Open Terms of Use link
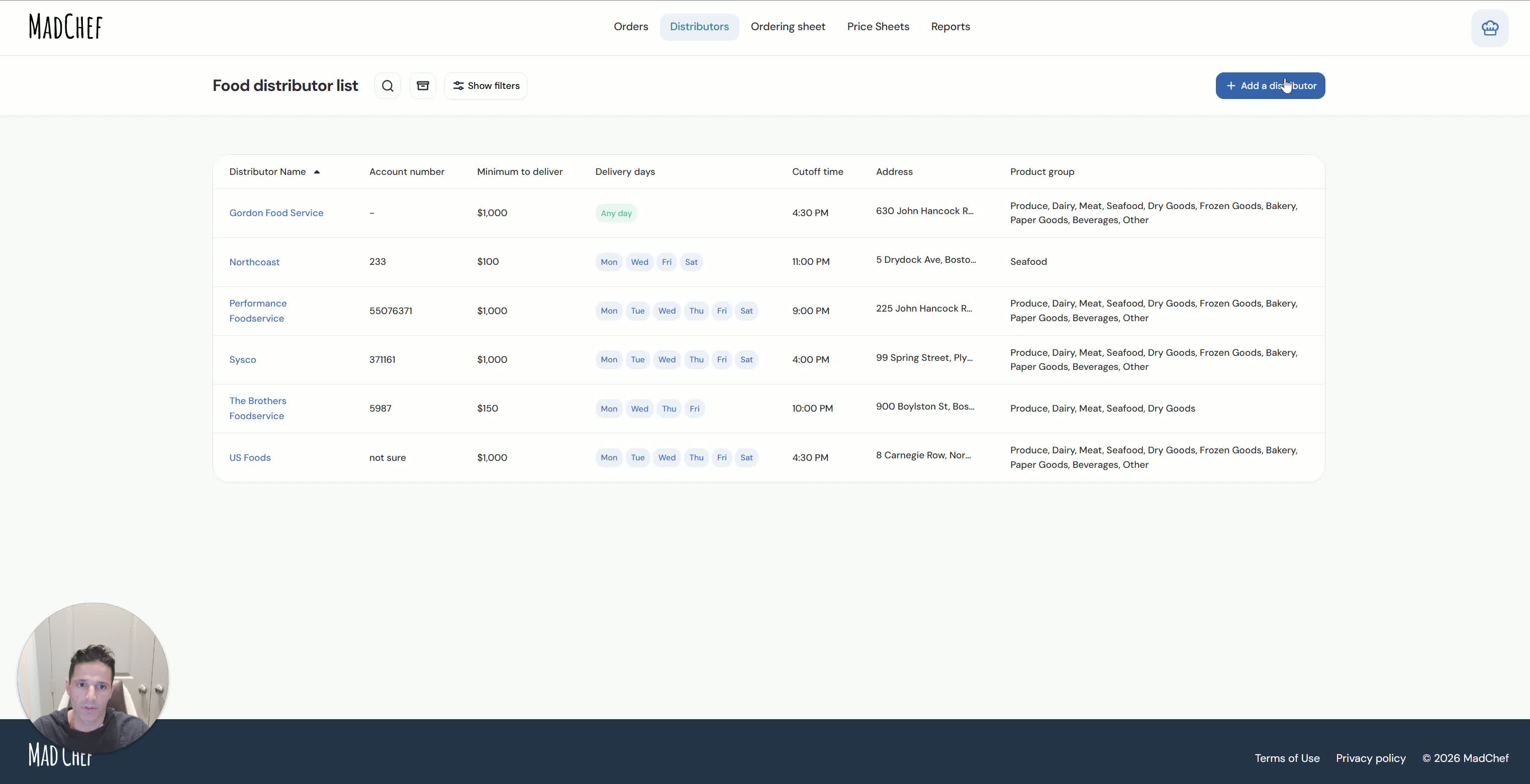 1287,758
